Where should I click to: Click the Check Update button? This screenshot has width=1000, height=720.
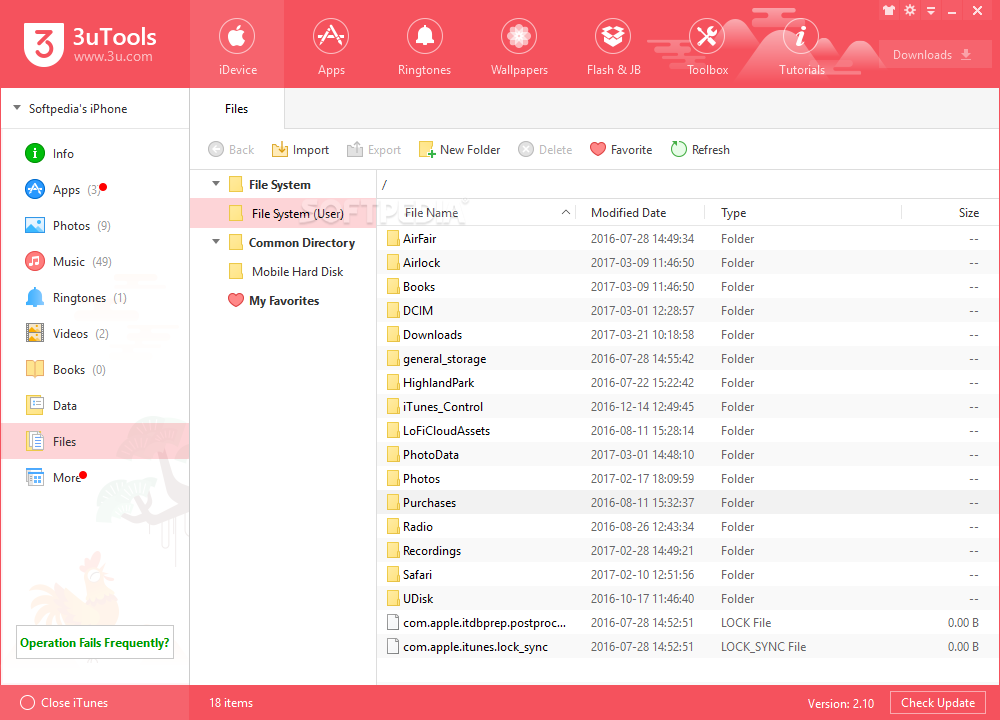tap(938, 703)
